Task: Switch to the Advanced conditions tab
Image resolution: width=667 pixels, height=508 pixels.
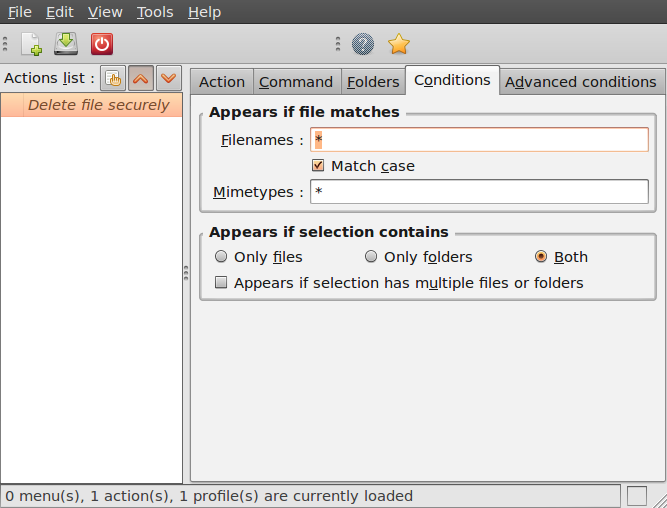Action: [x=580, y=82]
